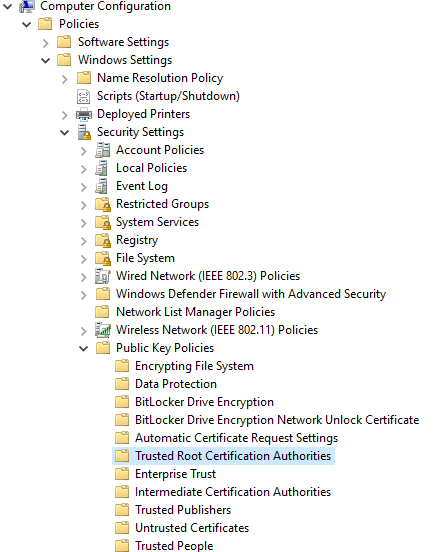The image size is (444, 552).
Task: Click the Windows Settings folder icon
Action: [x=64, y=60]
